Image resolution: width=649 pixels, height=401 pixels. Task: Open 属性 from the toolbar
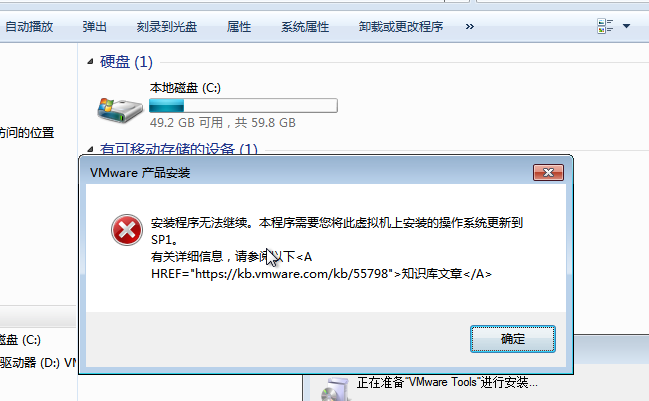pos(239,27)
